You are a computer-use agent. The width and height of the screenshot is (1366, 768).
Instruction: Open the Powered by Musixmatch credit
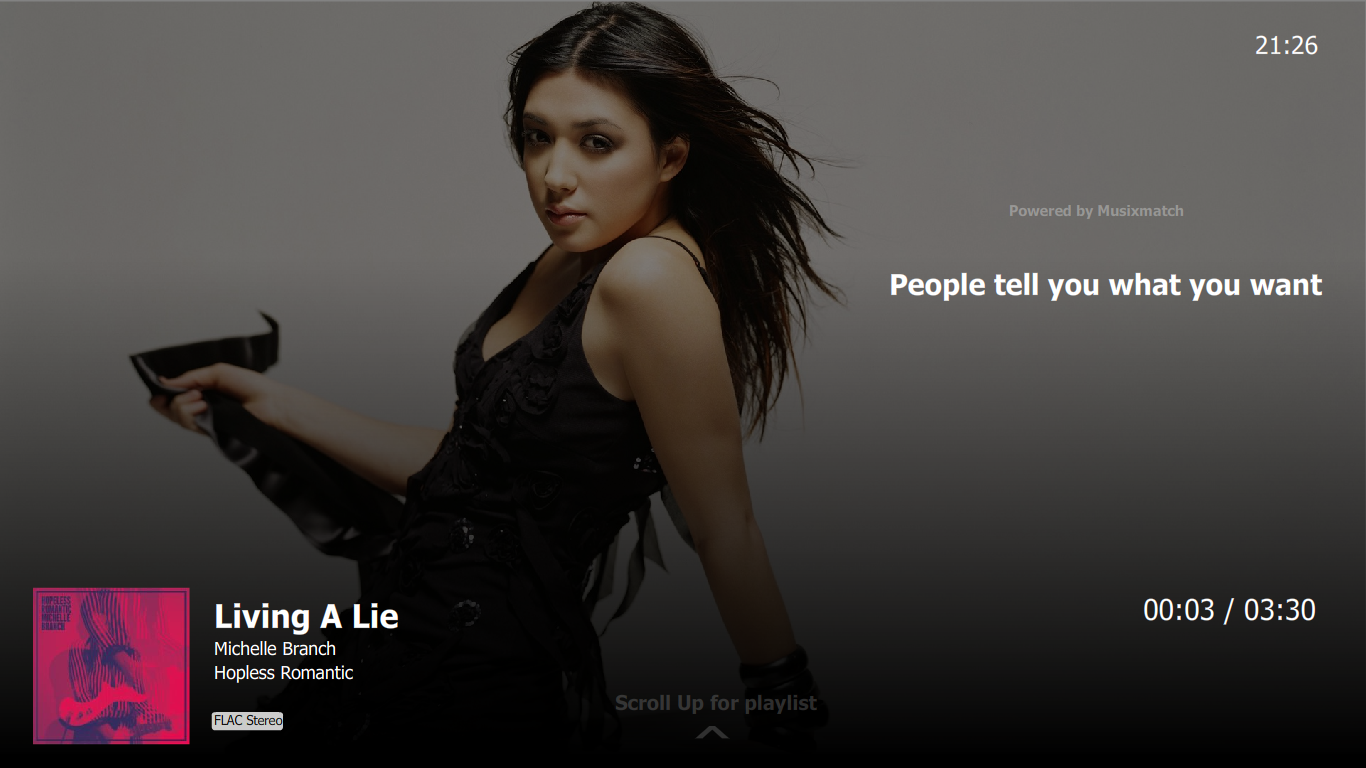point(1096,211)
